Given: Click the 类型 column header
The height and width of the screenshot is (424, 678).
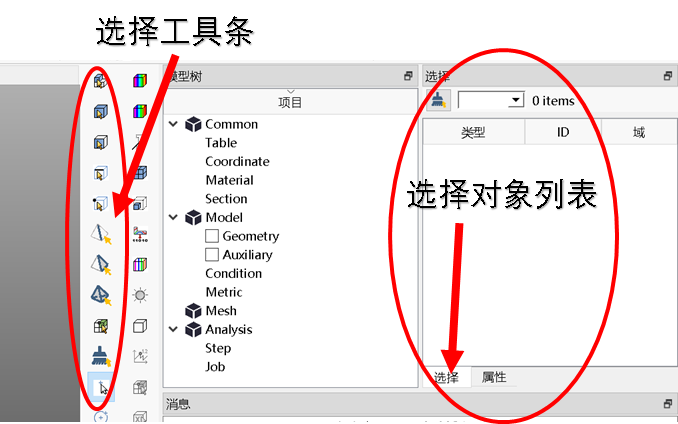Looking at the screenshot, I should click(472, 132).
